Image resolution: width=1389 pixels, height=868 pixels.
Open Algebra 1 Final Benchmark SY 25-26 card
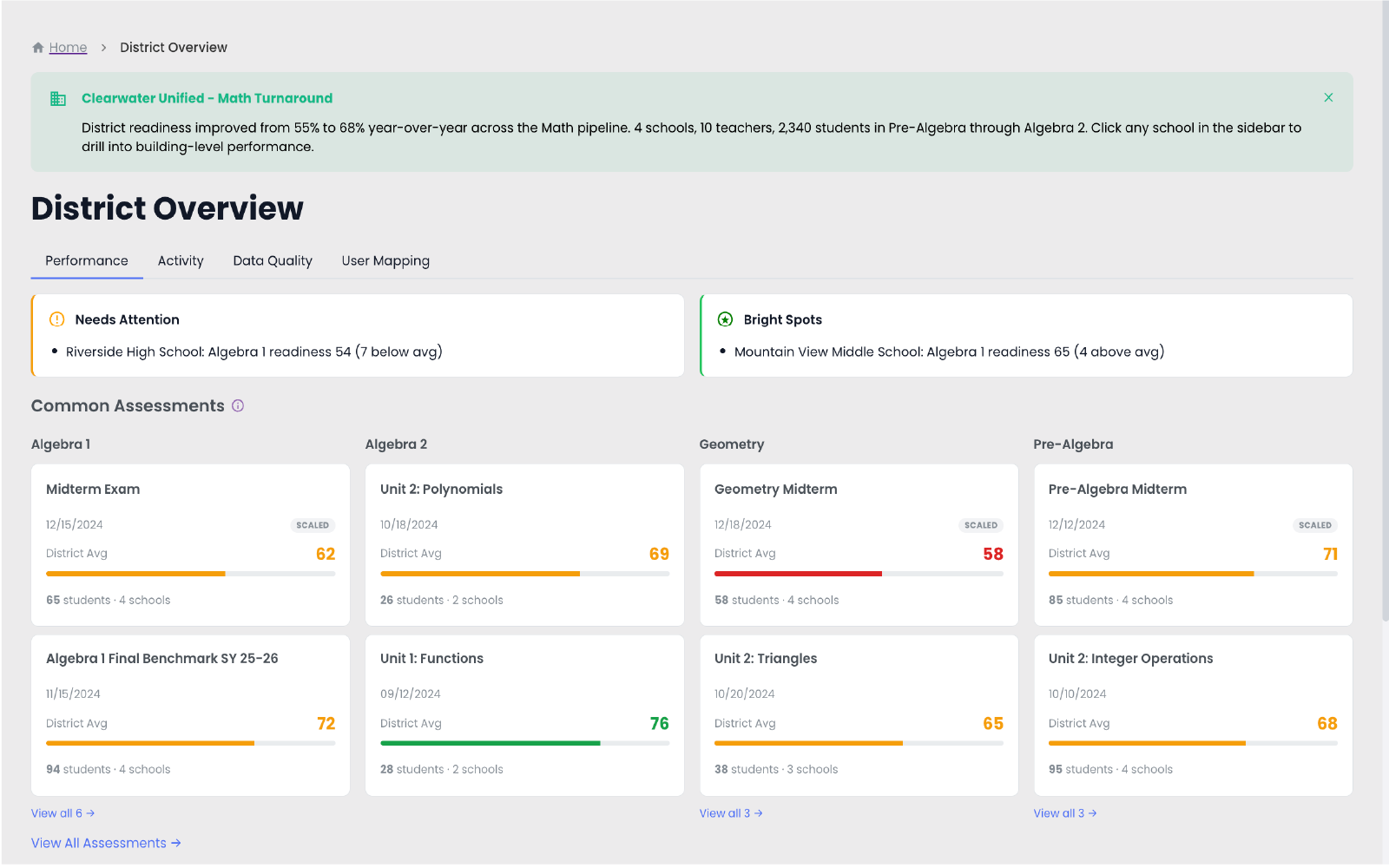(190, 715)
